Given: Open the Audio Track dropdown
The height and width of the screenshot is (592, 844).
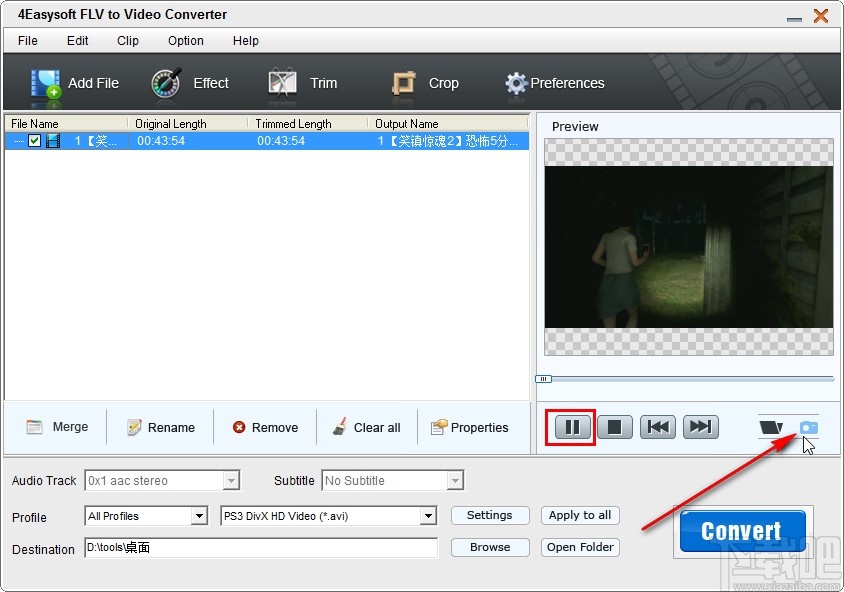Looking at the screenshot, I should click(233, 480).
